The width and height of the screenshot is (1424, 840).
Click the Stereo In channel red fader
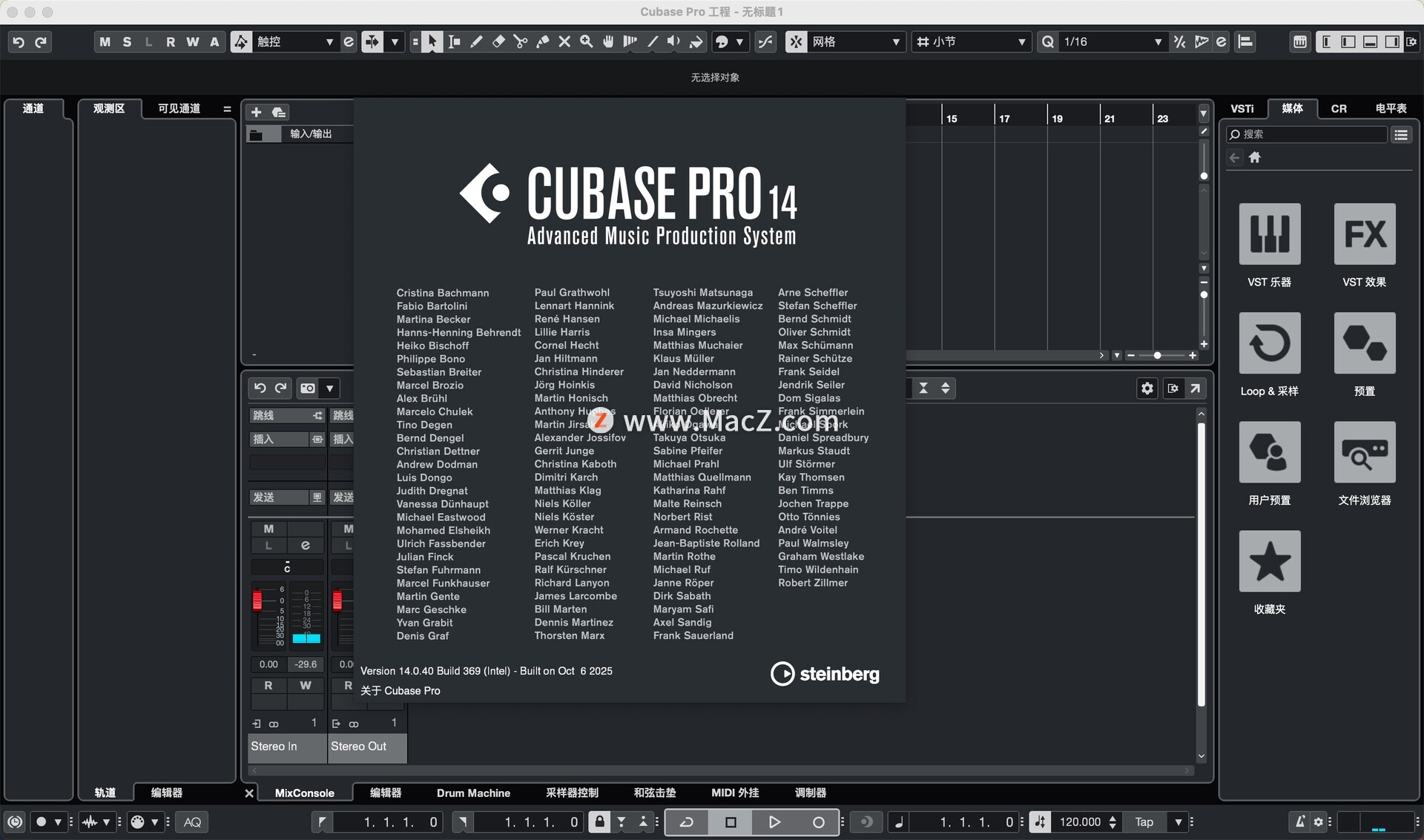pos(257,600)
